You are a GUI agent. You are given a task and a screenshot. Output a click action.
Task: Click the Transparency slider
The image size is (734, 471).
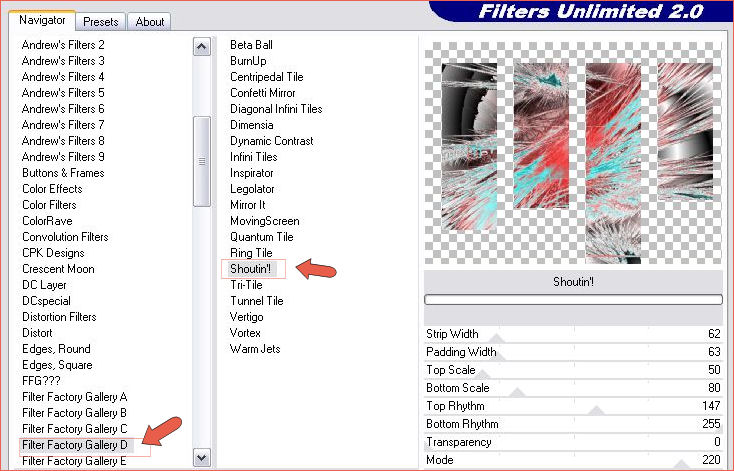tap(573, 442)
